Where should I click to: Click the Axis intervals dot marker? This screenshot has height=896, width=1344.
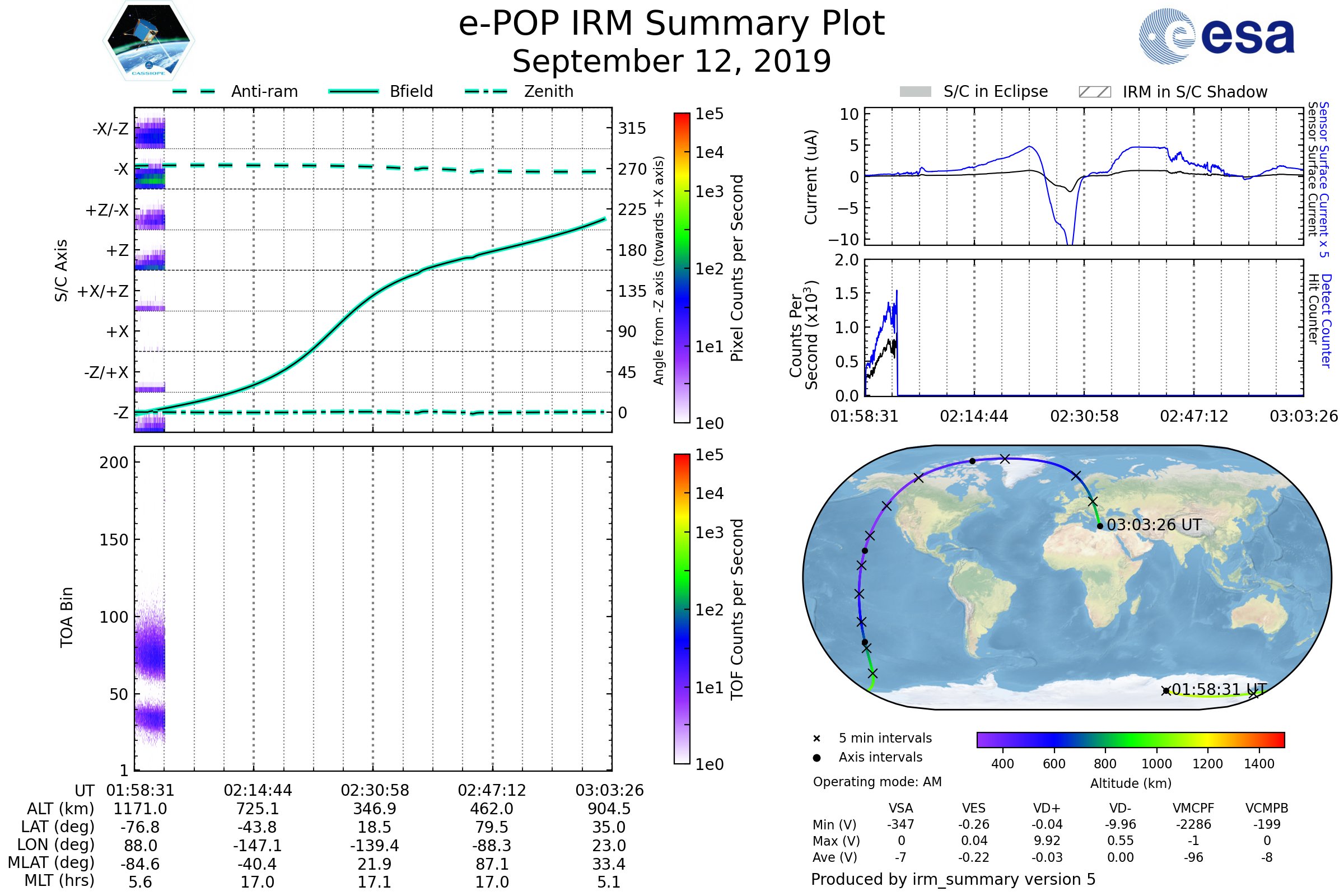(x=816, y=758)
